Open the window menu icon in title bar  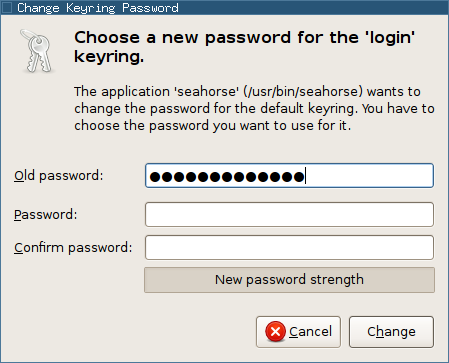pos(7,7)
